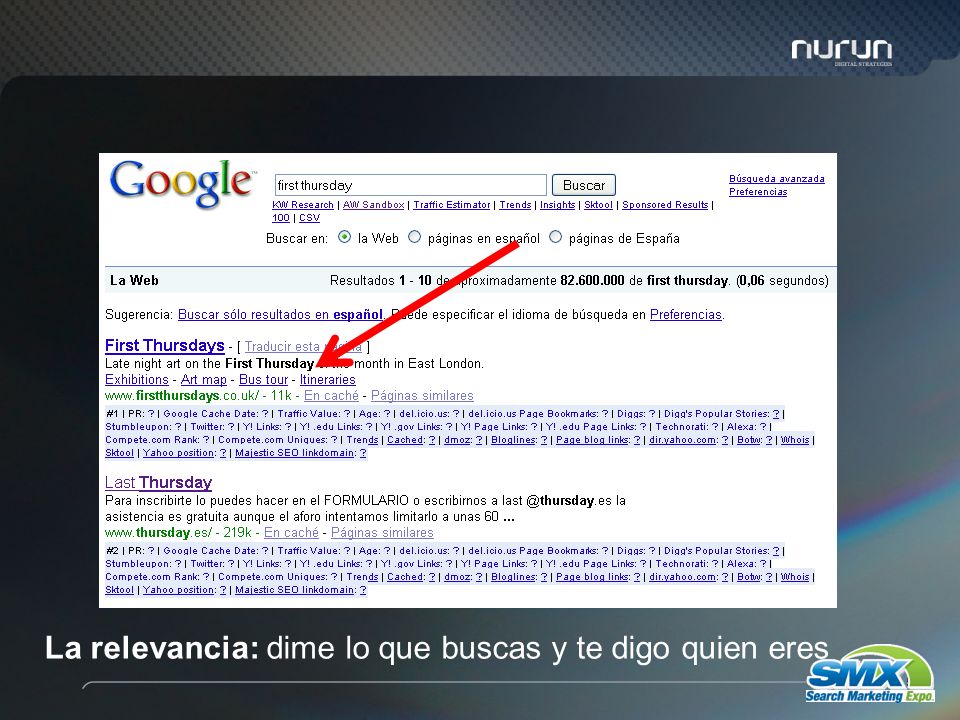
Task: Open the AW Sandbox link
Action: click(x=373, y=205)
